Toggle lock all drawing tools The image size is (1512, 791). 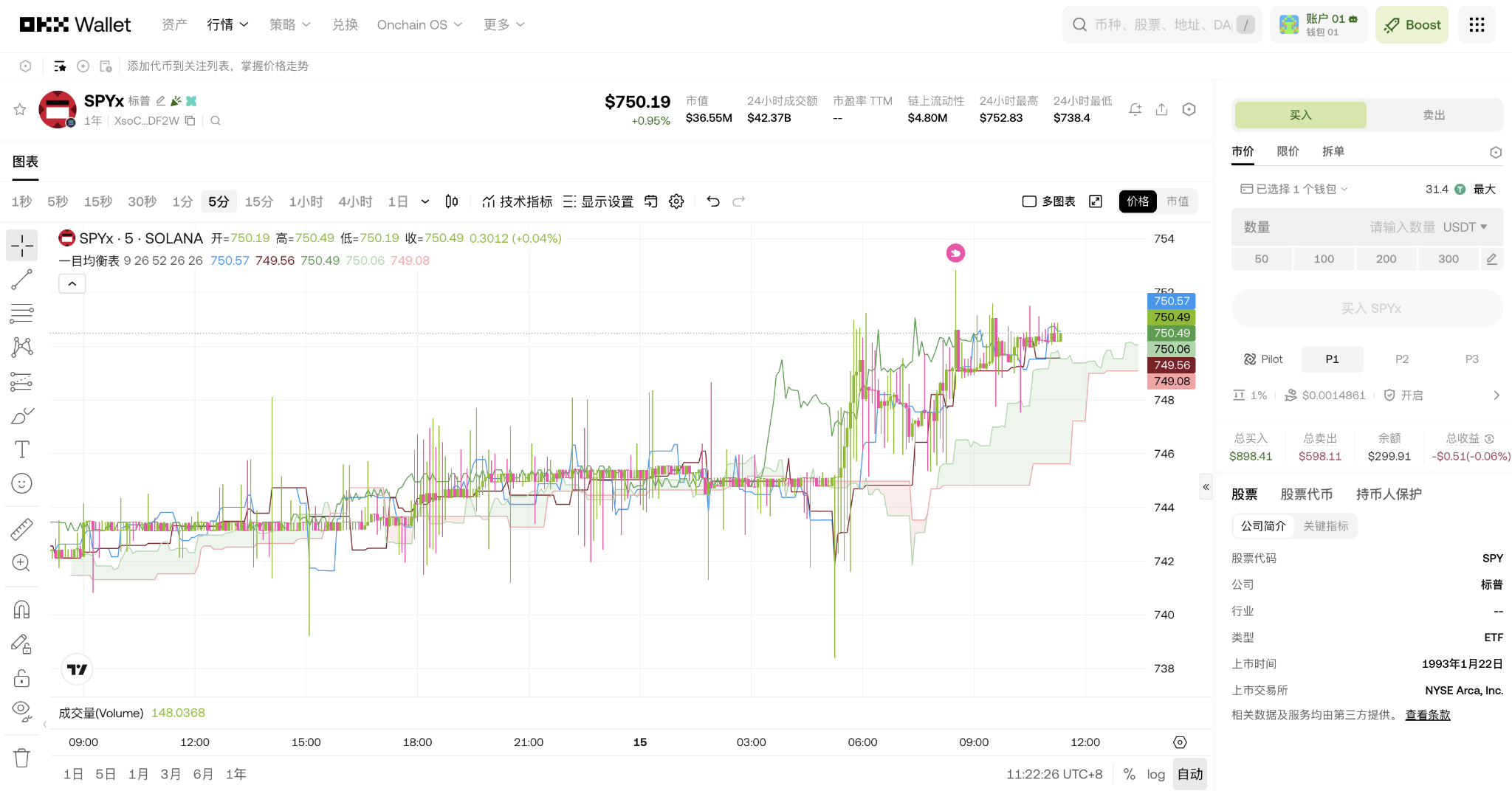click(22, 678)
